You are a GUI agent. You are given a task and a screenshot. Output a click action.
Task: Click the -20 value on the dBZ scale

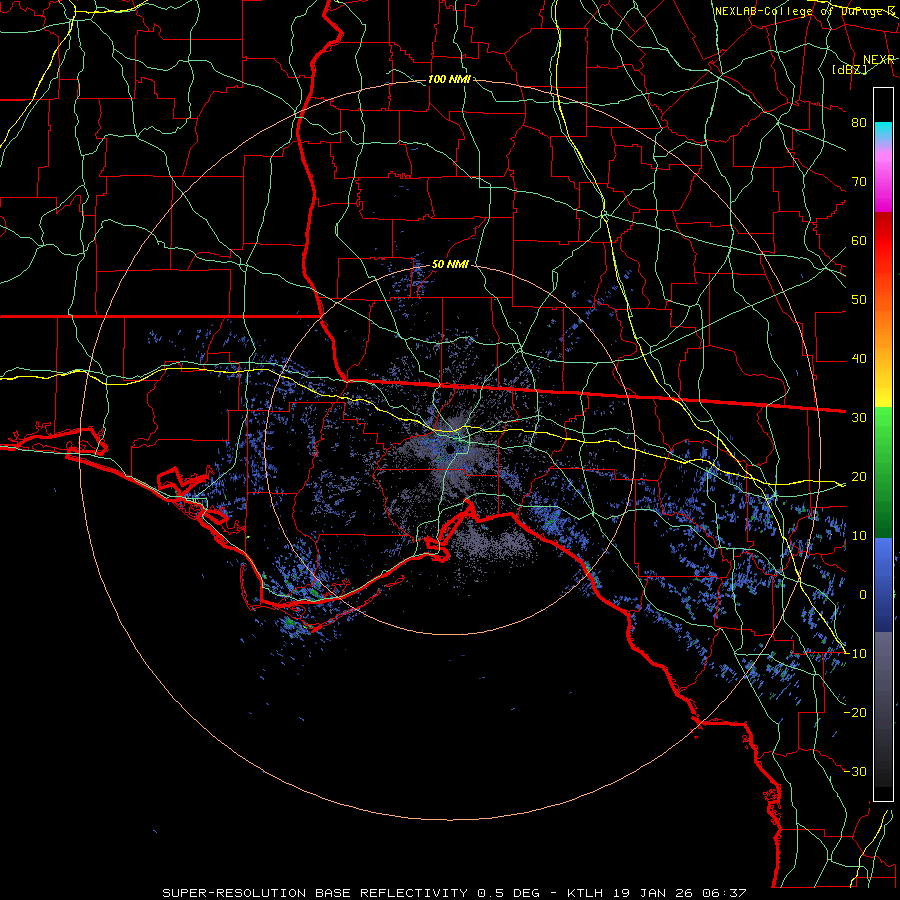[x=855, y=712]
